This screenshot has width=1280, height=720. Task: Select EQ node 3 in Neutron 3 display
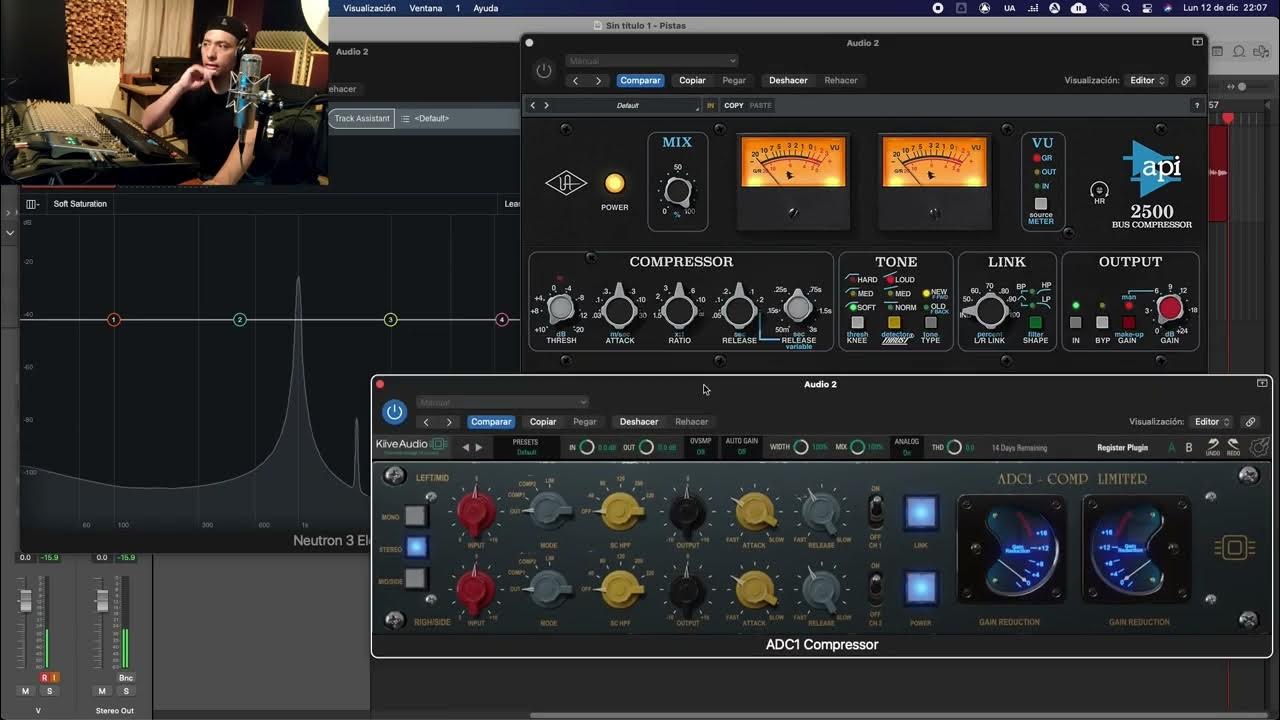coord(391,319)
